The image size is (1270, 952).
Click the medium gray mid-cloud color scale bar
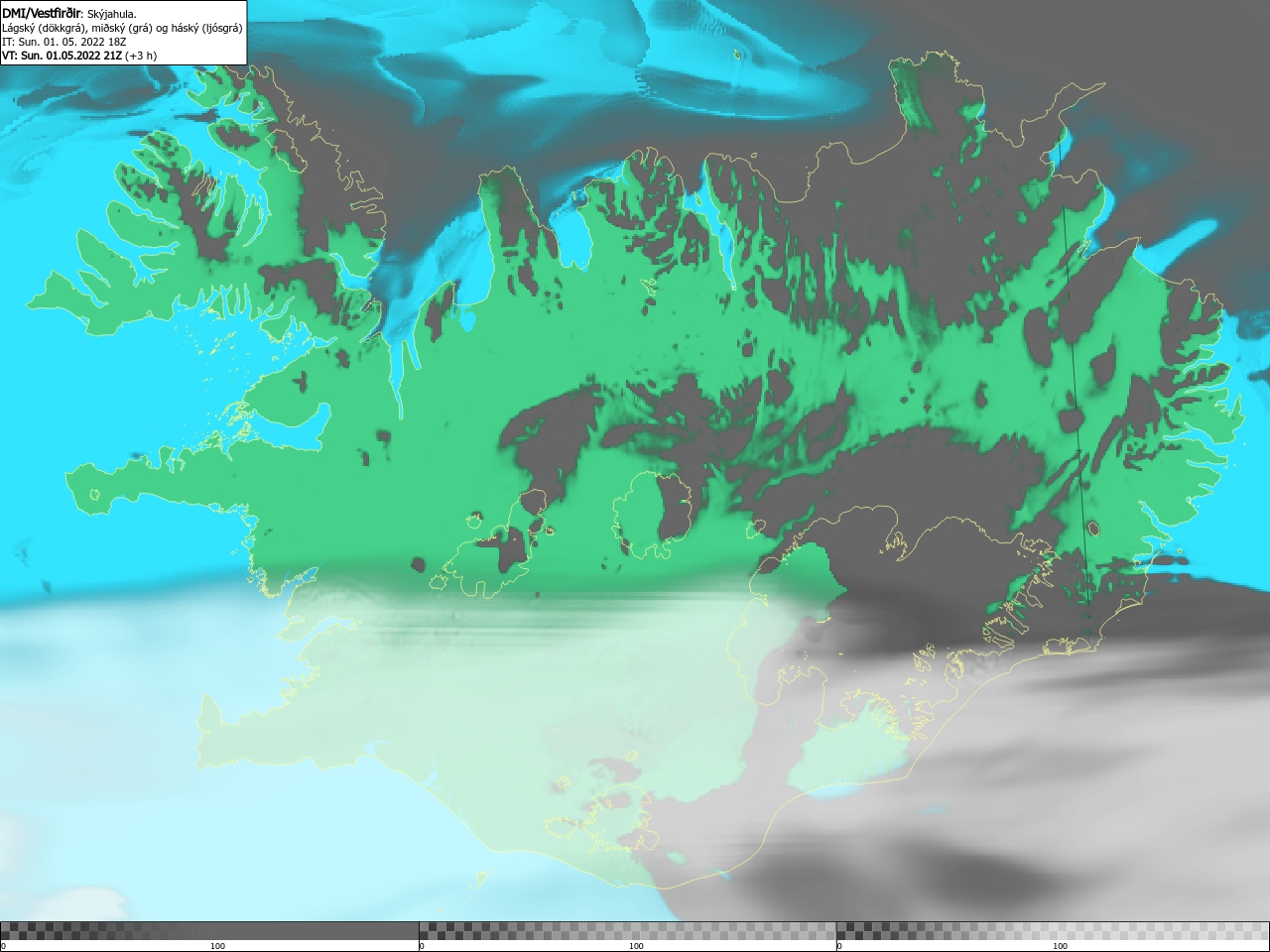point(628,931)
